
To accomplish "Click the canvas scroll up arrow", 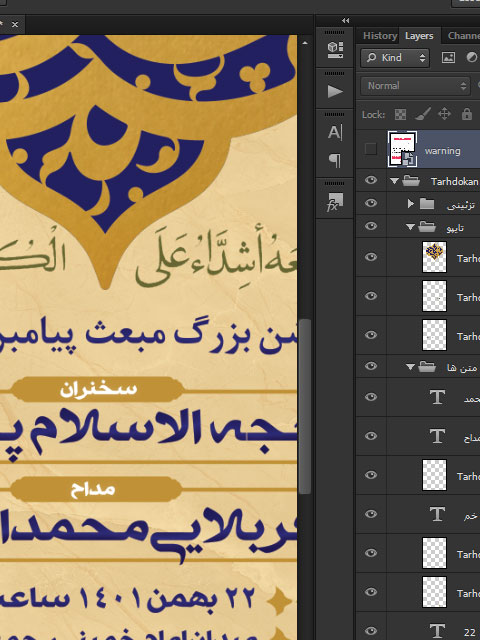I will [304, 42].
